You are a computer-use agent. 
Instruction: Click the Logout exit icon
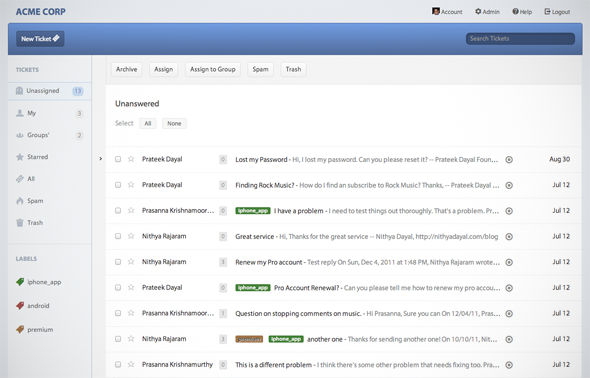[x=547, y=11]
